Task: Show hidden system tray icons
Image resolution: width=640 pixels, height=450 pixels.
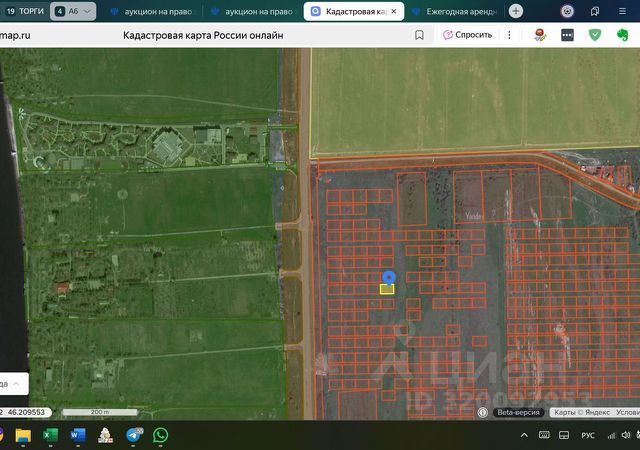Action: pyautogui.click(x=524, y=435)
